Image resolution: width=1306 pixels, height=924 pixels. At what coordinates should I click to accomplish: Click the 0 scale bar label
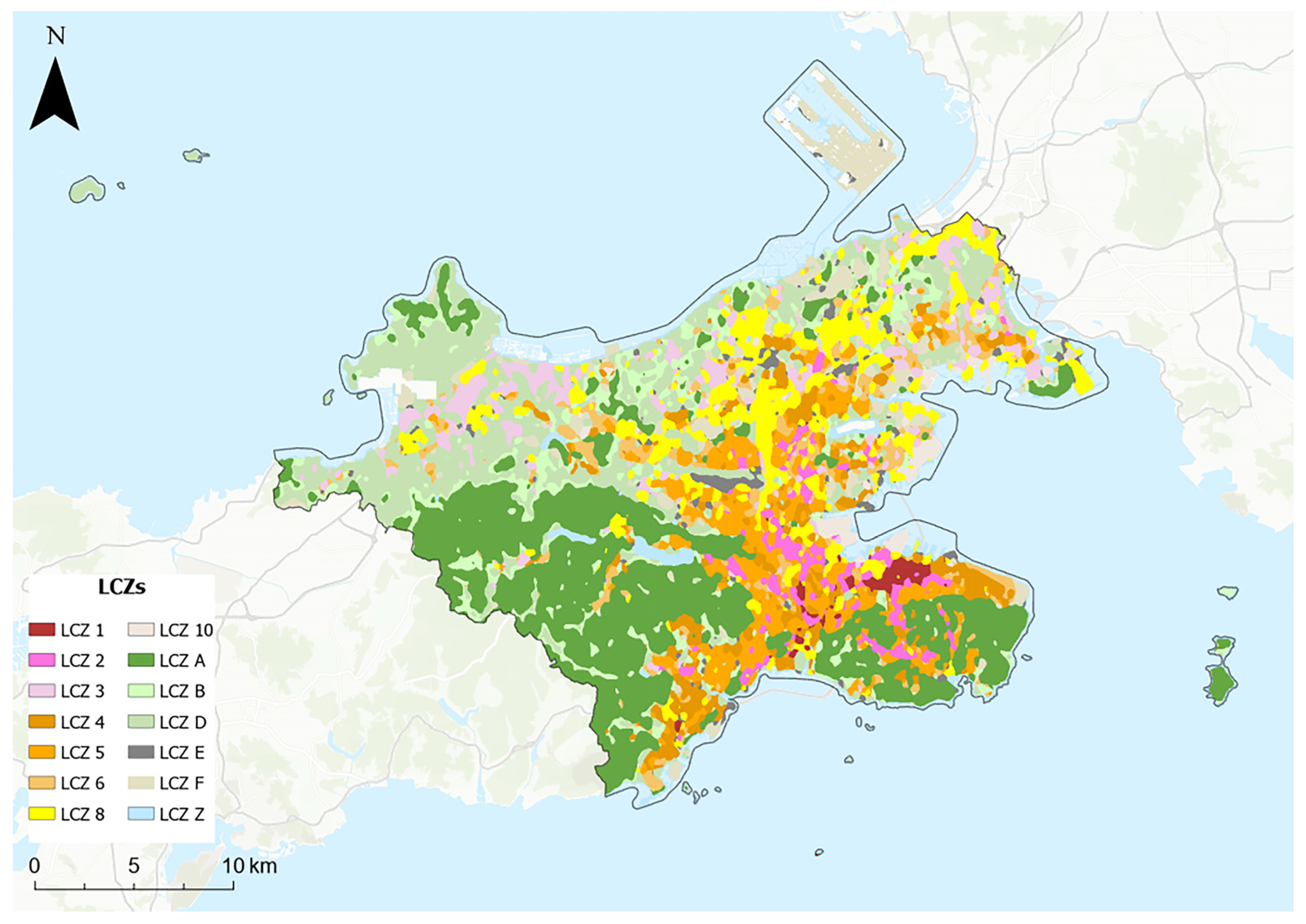coord(35,866)
